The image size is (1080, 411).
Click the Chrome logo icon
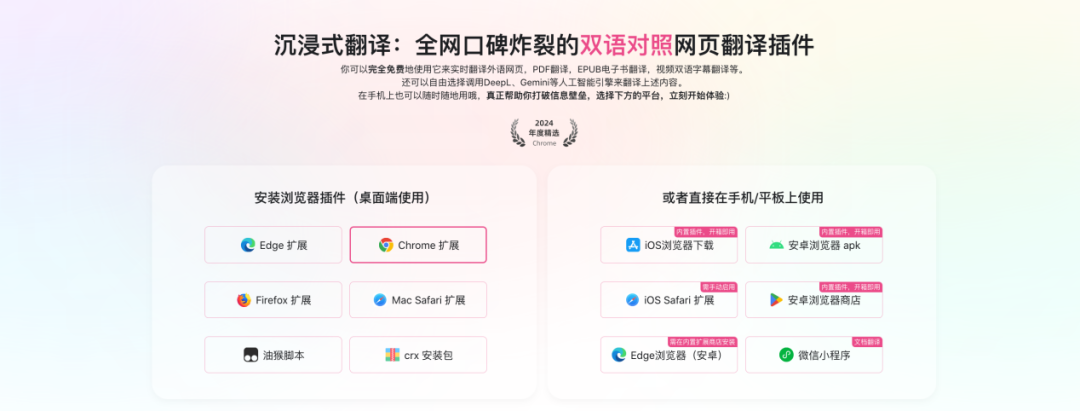(386, 245)
